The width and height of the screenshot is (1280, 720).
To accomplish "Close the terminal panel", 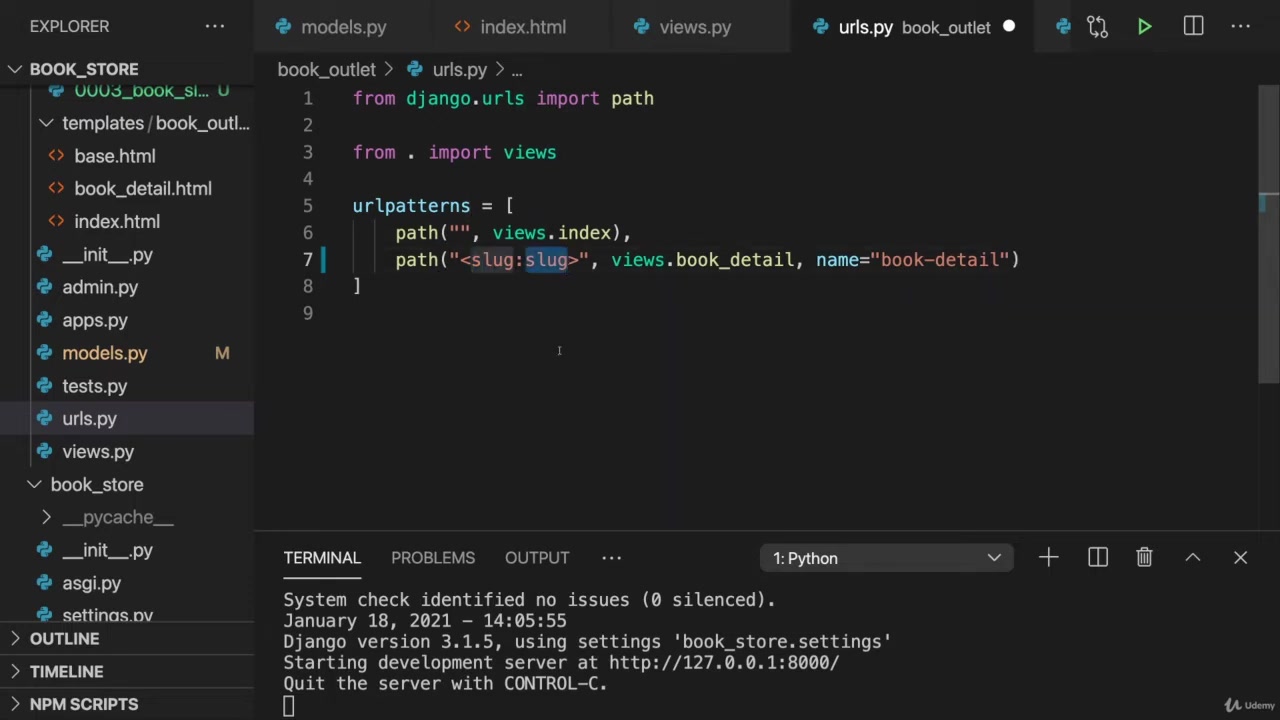I will (x=1240, y=558).
